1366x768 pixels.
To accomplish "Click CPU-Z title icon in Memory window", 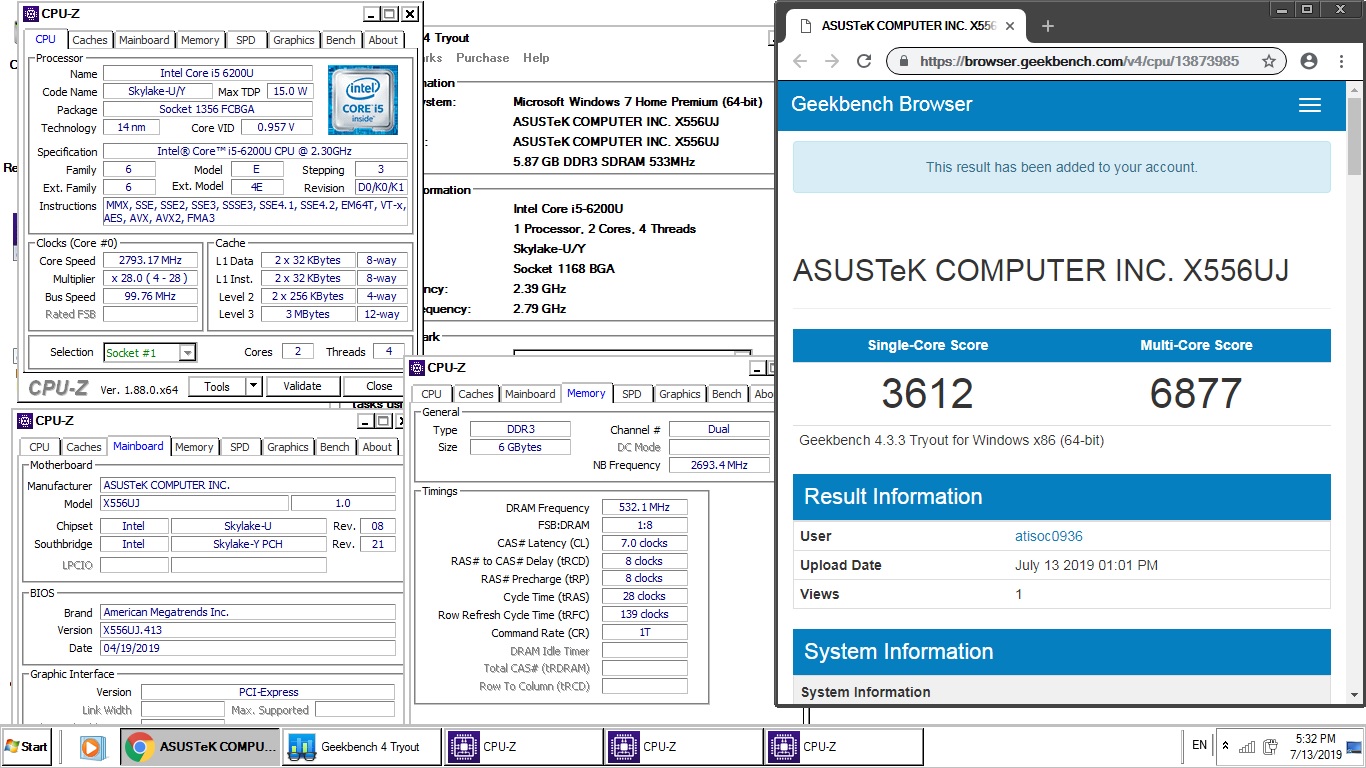I will pyautogui.click(x=419, y=368).
